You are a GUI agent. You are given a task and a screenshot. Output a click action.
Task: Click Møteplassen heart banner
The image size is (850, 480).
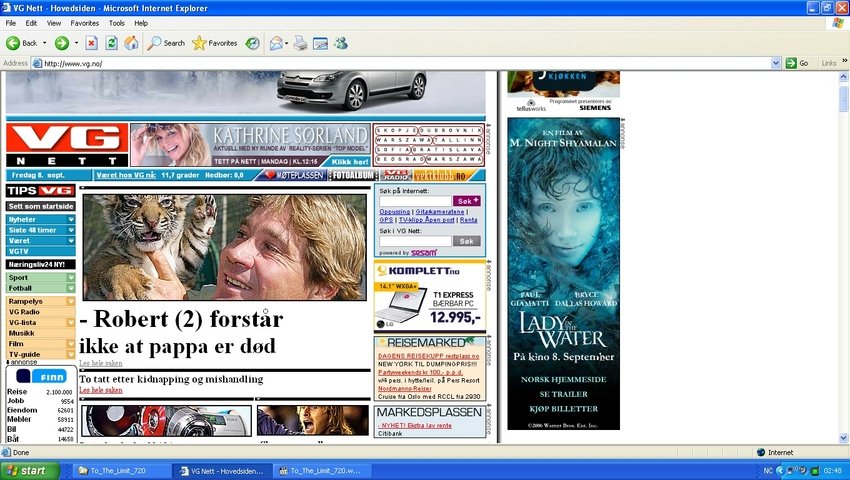pyautogui.click(x=293, y=175)
